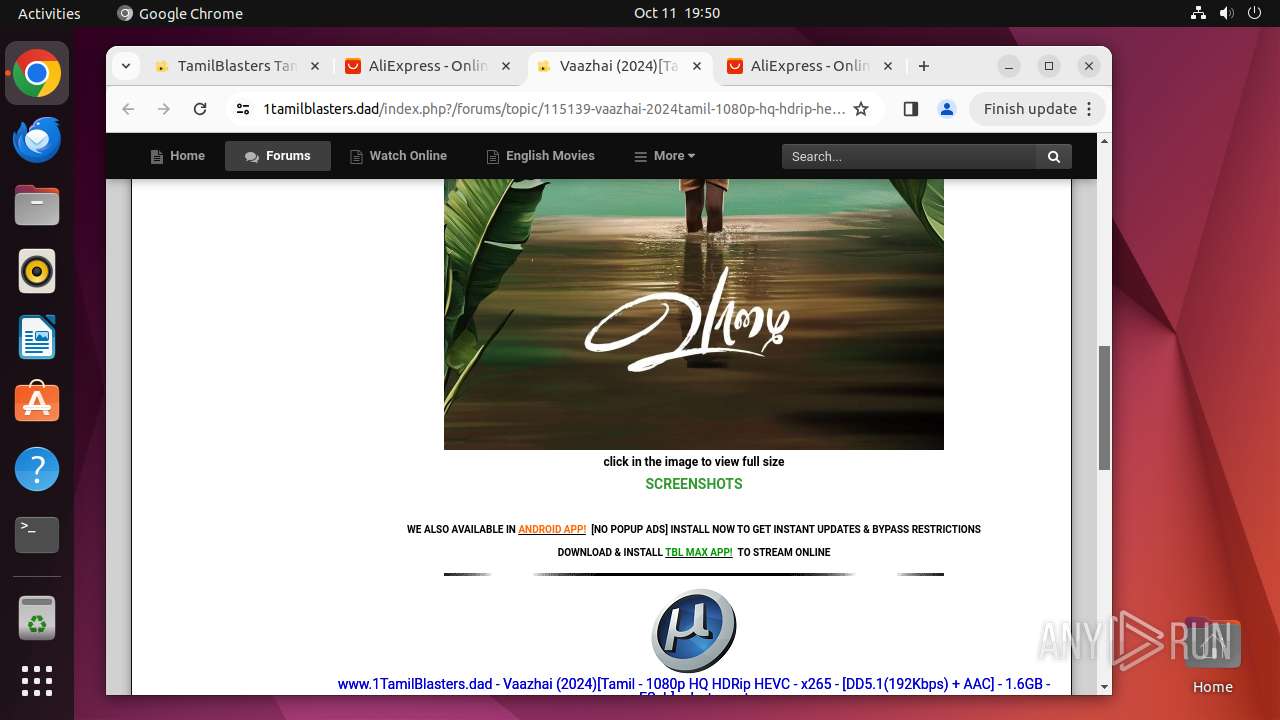The width and height of the screenshot is (1280, 720).
Task: Expand the More menu in site navigation
Action: click(x=665, y=156)
